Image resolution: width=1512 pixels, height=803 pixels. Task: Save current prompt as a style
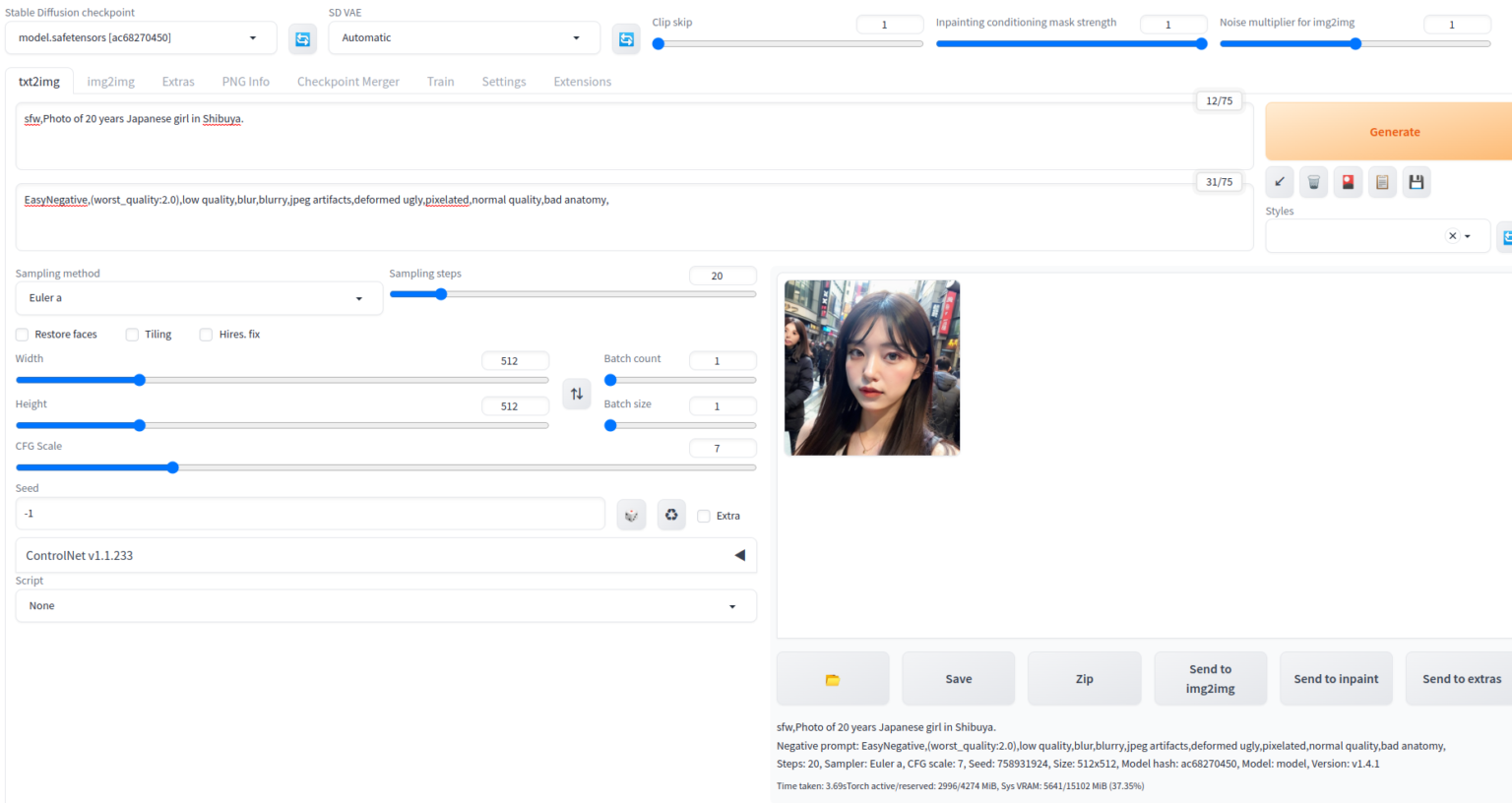[x=1417, y=181]
